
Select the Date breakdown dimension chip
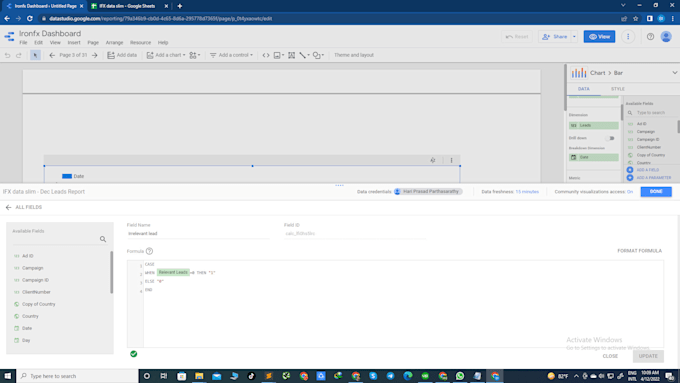pyautogui.click(x=593, y=157)
